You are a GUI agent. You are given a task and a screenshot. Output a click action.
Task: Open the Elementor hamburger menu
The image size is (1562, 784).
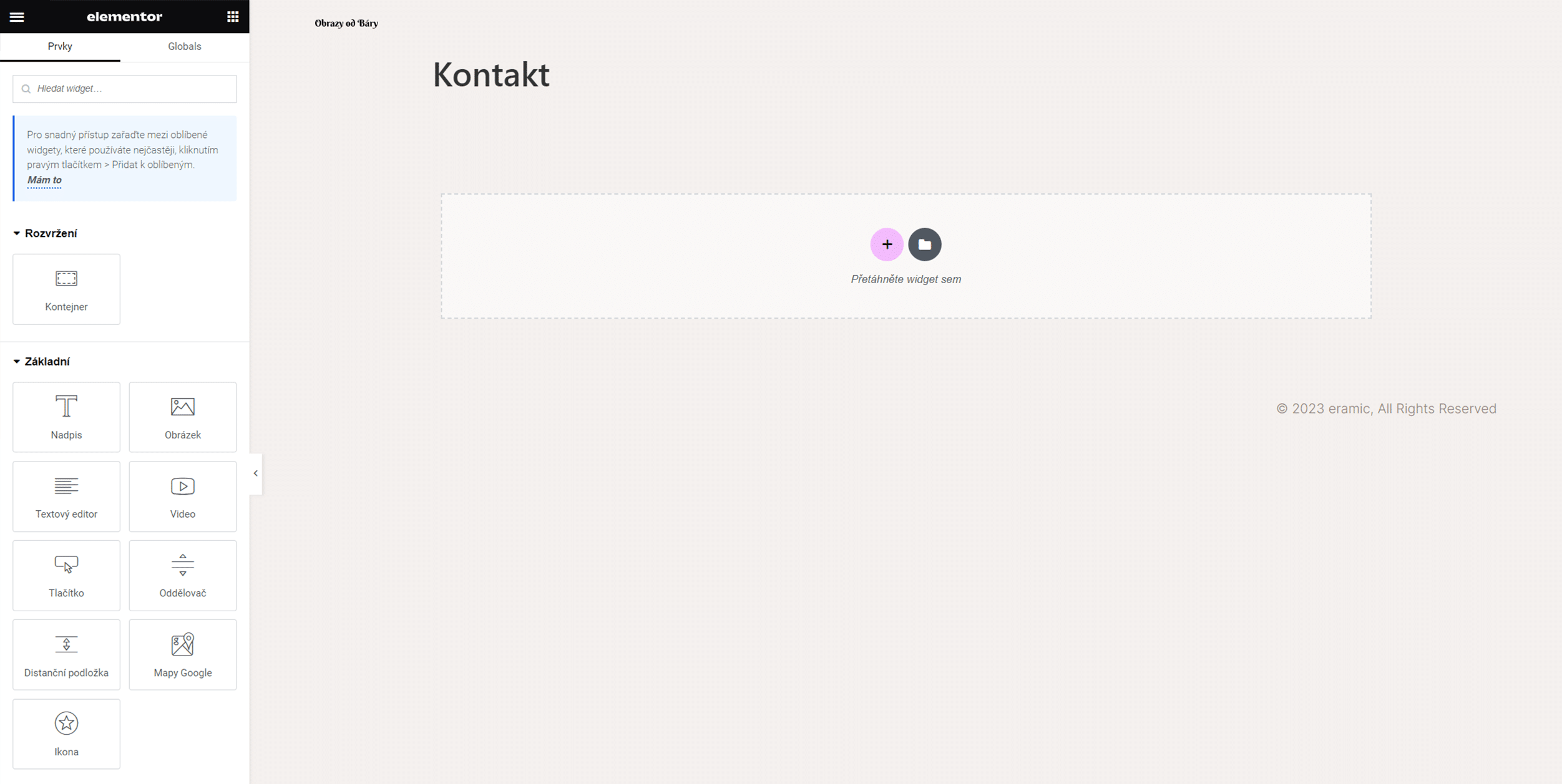(17, 17)
